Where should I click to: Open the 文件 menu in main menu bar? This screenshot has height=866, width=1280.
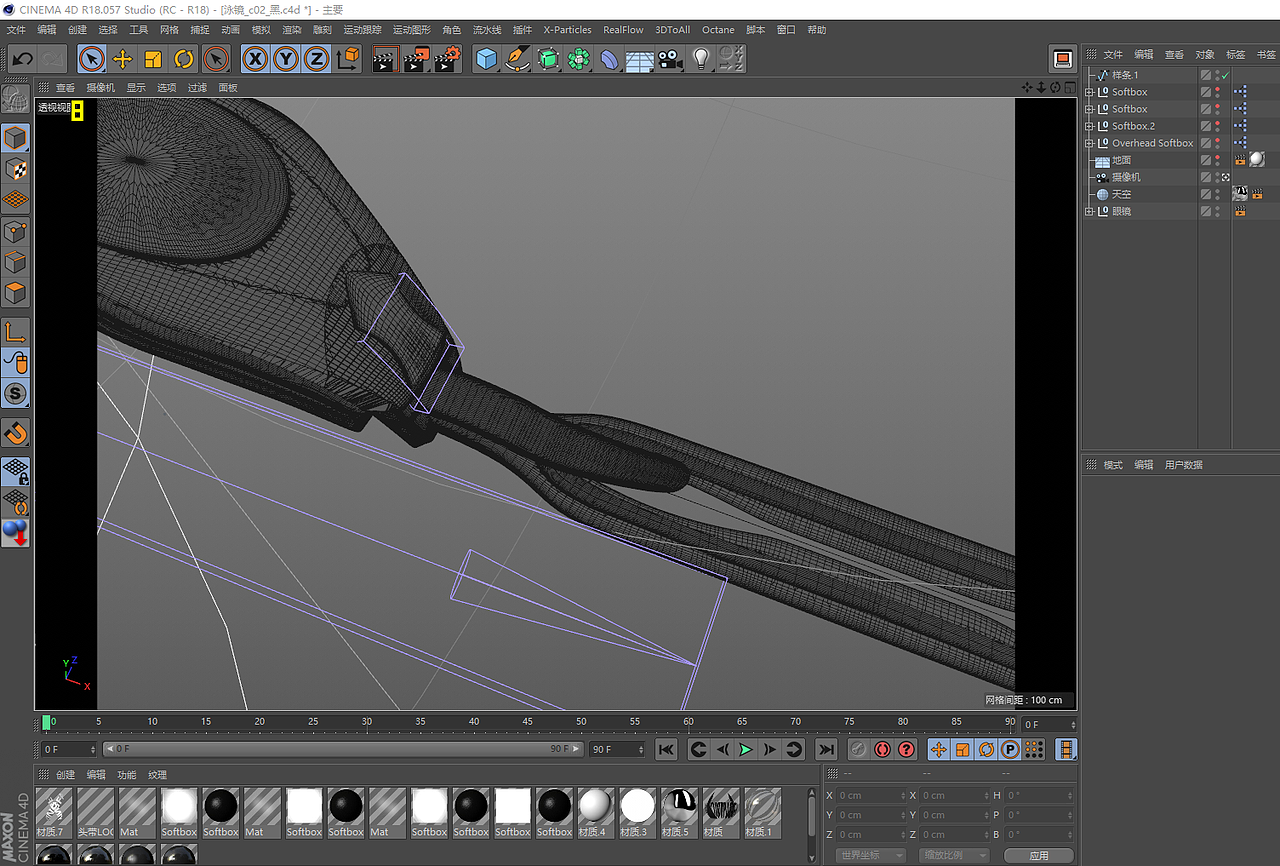click(16, 30)
